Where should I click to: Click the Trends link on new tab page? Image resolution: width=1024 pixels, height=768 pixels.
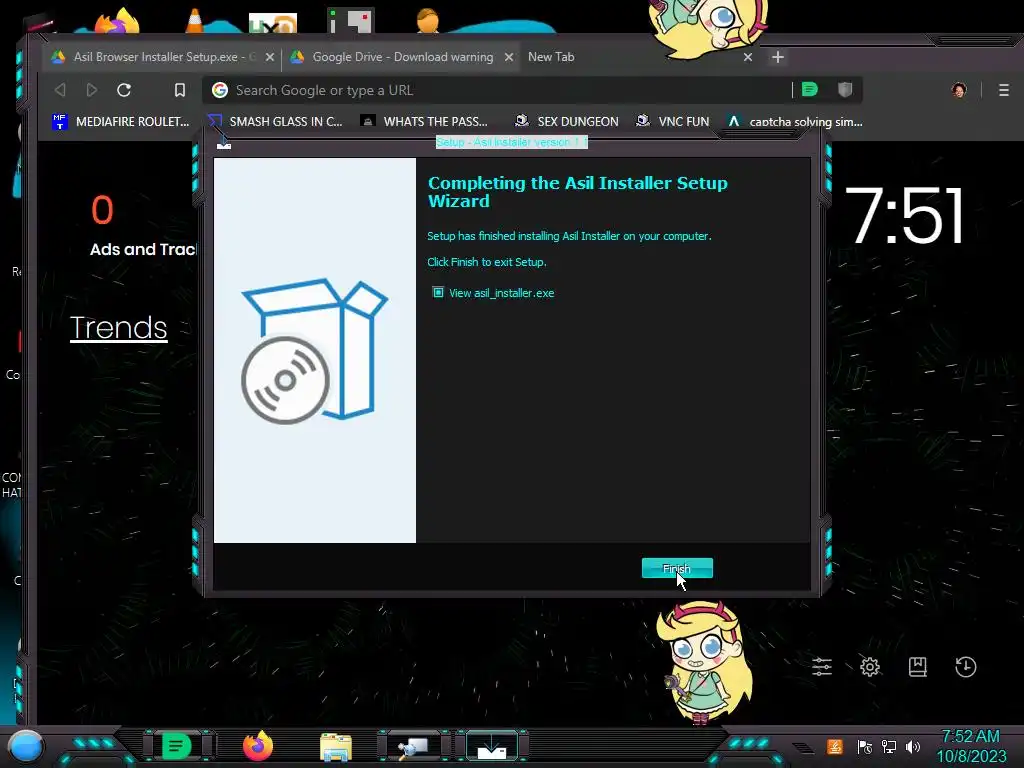119,327
